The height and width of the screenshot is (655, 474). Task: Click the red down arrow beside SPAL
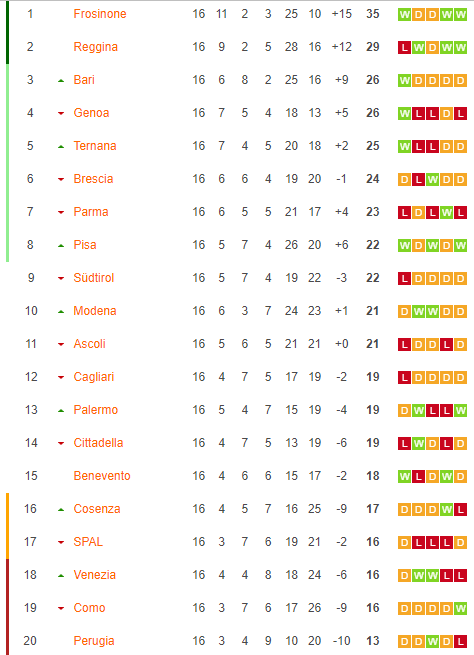point(61,542)
